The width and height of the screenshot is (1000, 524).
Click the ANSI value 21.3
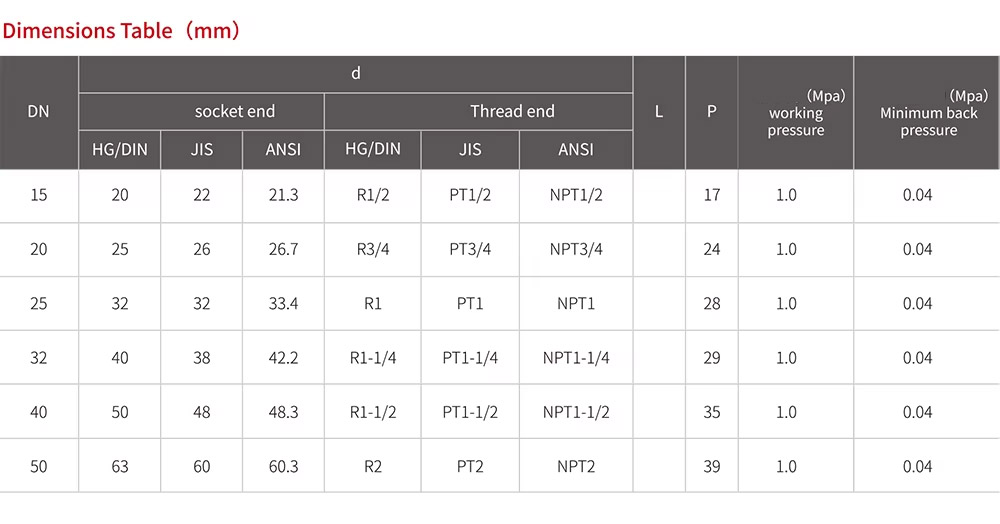click(x=283, y=195)
